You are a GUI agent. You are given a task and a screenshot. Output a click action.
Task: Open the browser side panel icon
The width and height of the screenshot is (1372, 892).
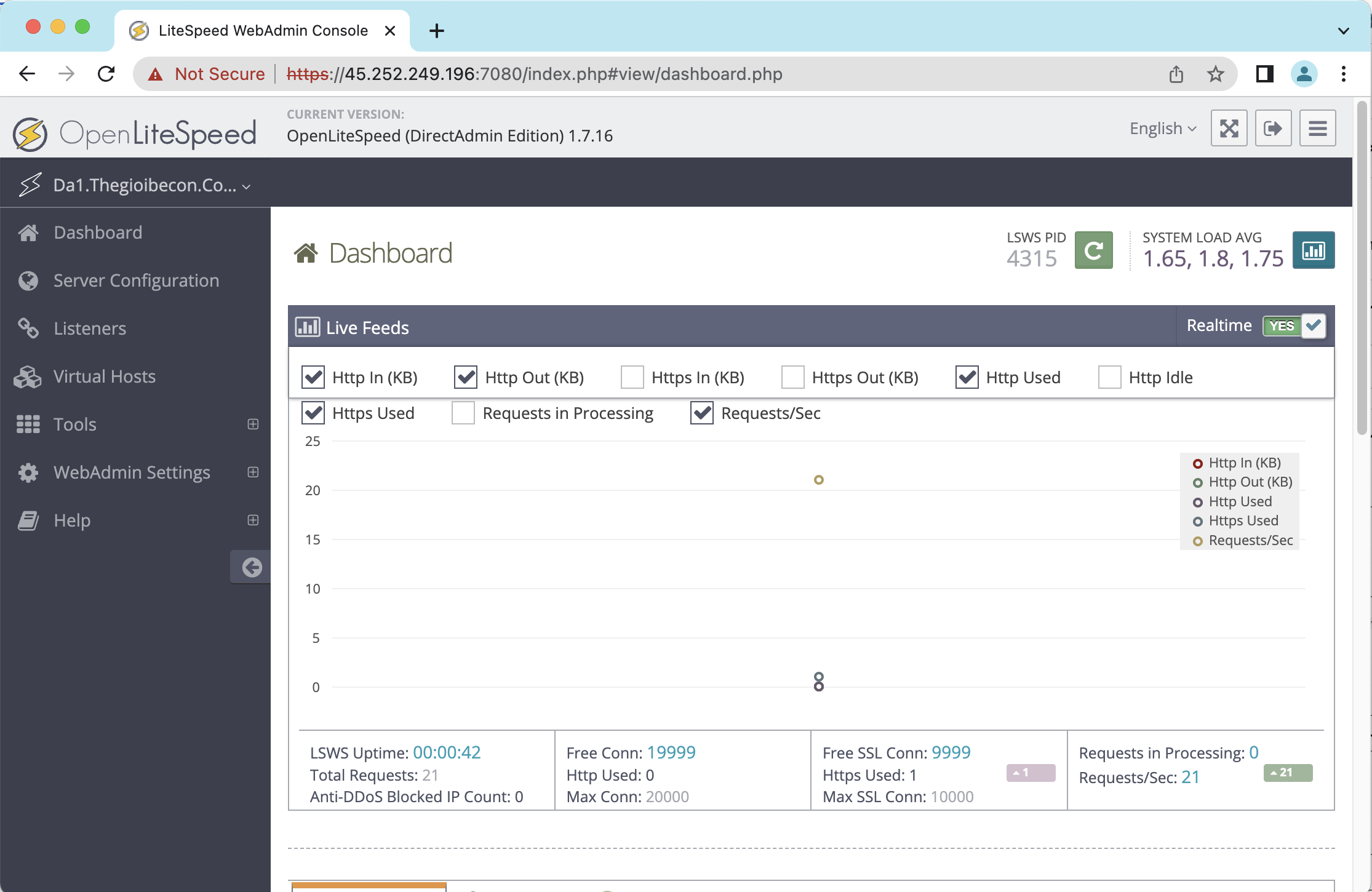pos(1264,74)
